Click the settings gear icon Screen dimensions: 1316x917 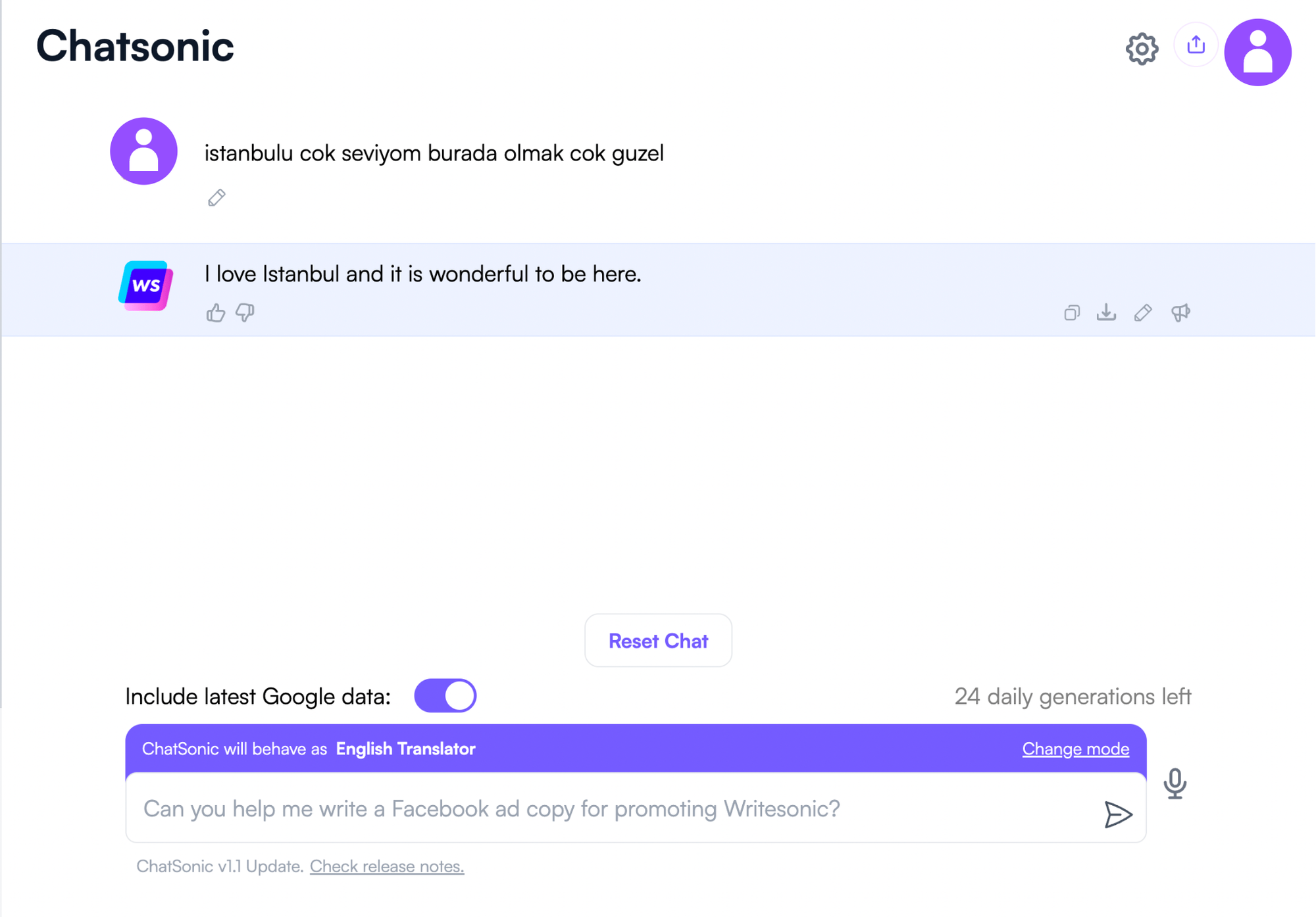[x=1140, y=47]
